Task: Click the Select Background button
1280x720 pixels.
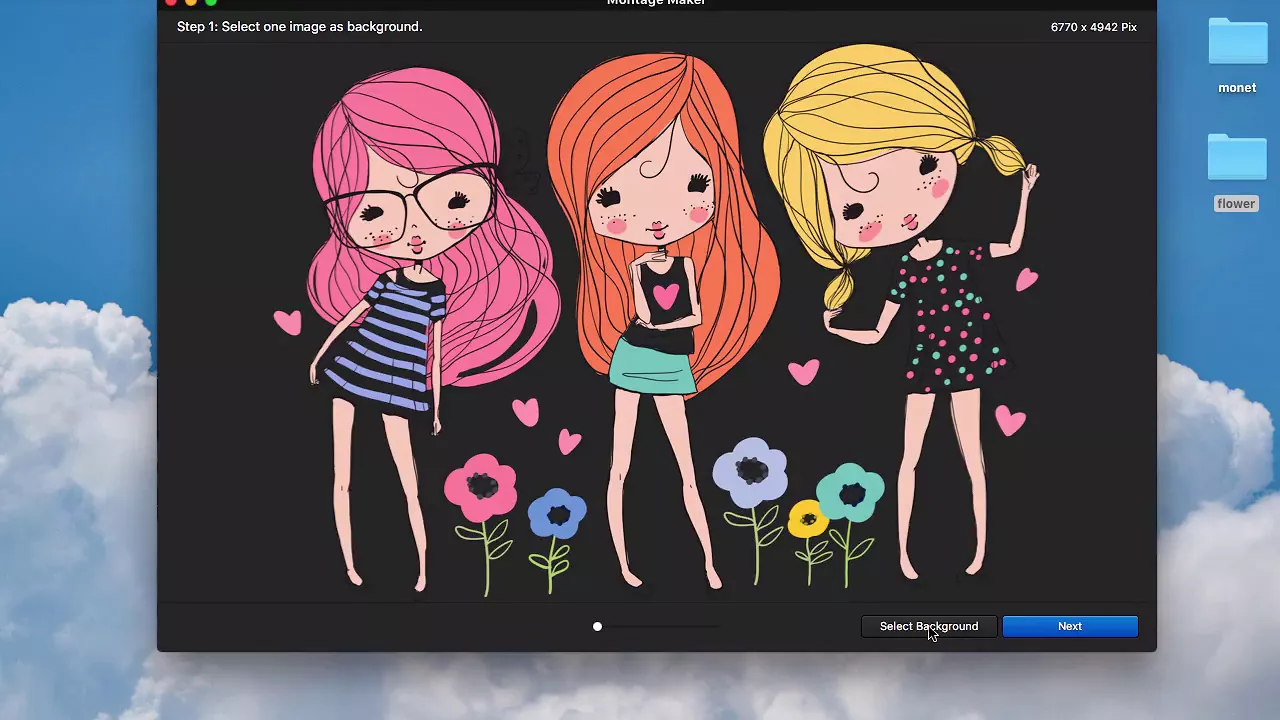Action: [x=929, y=626]
